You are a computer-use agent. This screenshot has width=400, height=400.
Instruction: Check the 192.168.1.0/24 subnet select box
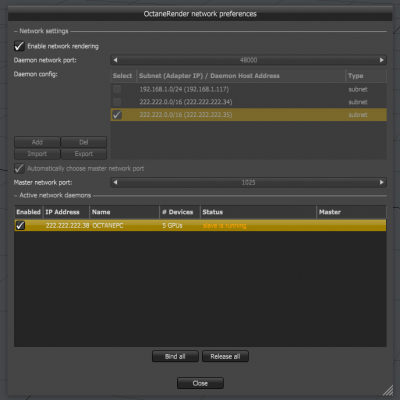pyautogui.click(x=117, y=89)
